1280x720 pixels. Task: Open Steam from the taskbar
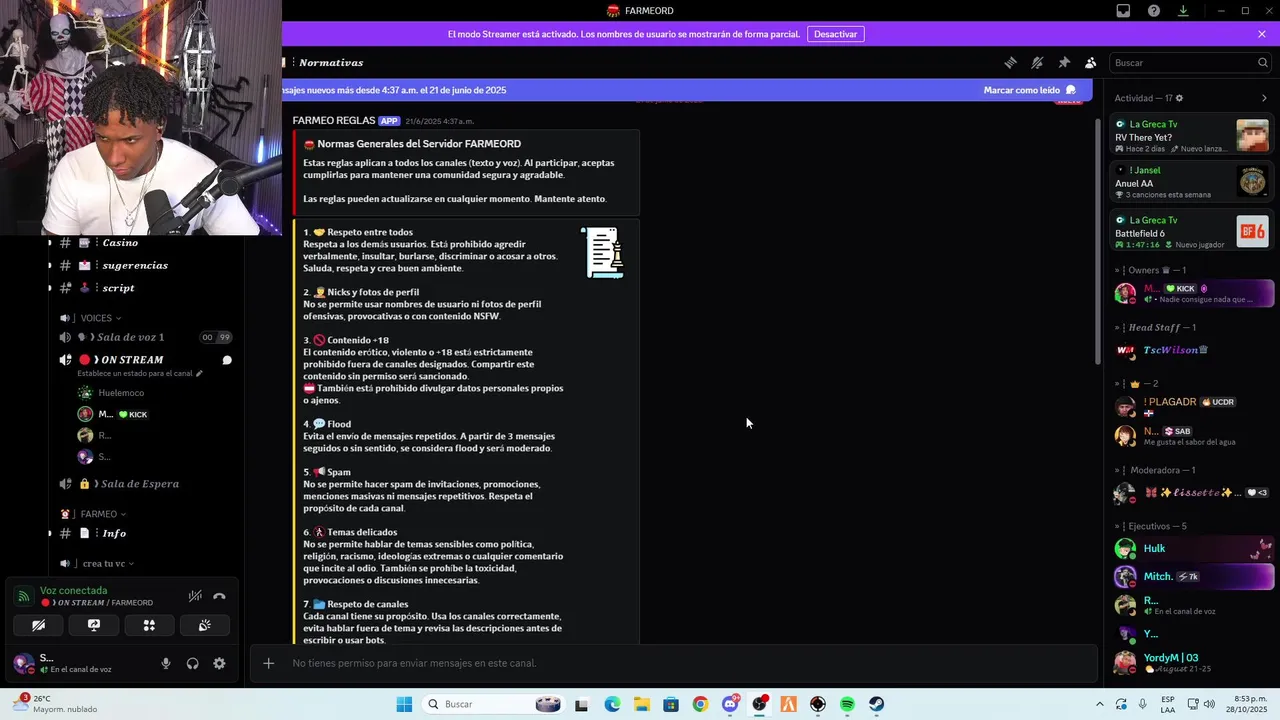[876, 704]
